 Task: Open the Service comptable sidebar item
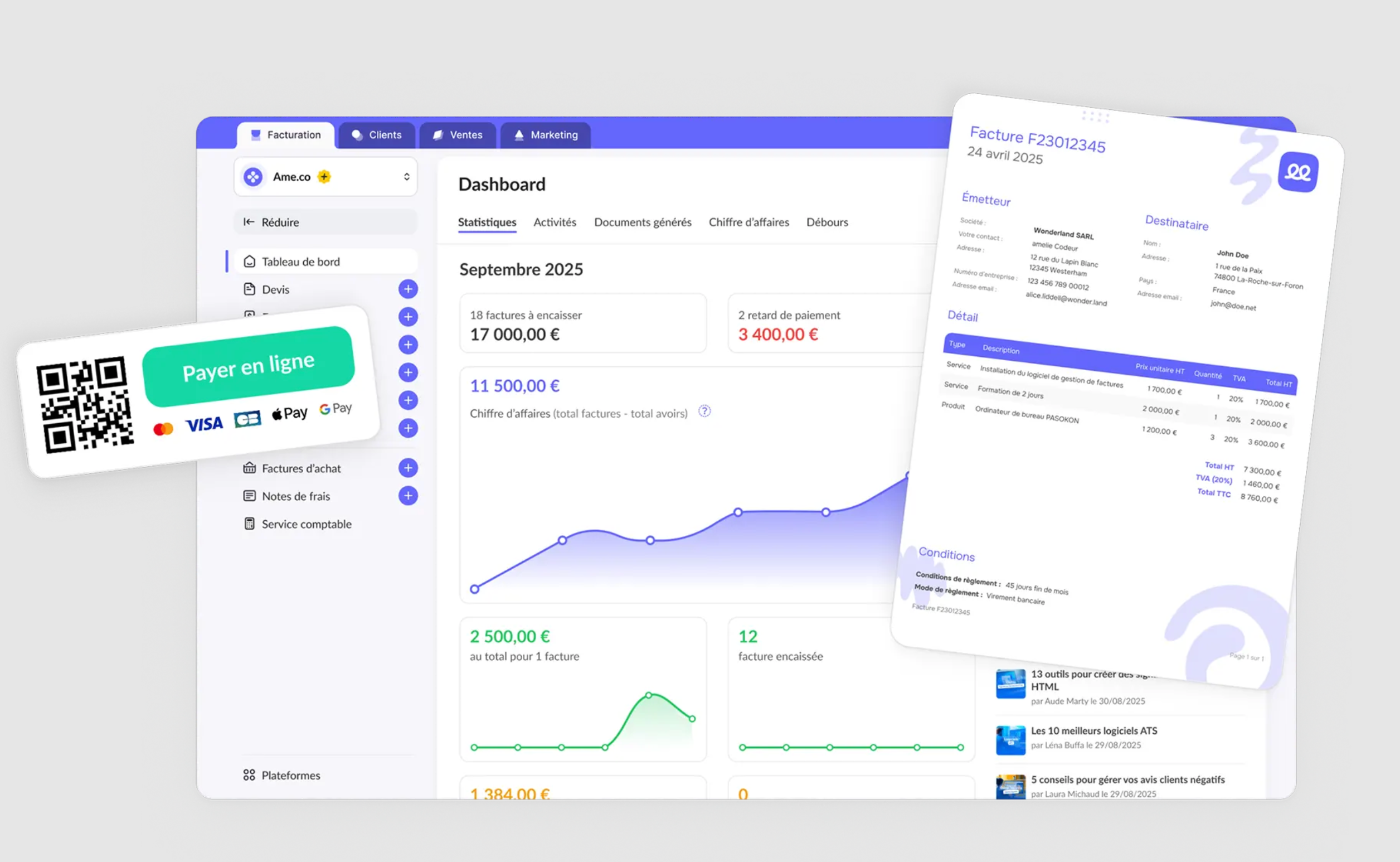tap(306, 524)
